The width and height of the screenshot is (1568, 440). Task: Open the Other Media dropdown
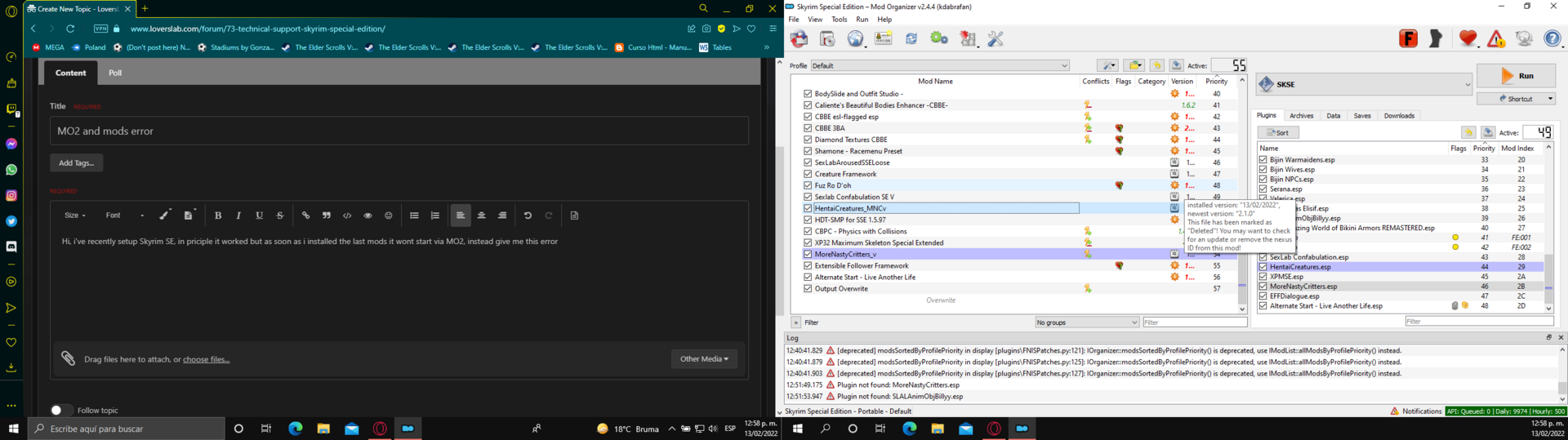704,358
